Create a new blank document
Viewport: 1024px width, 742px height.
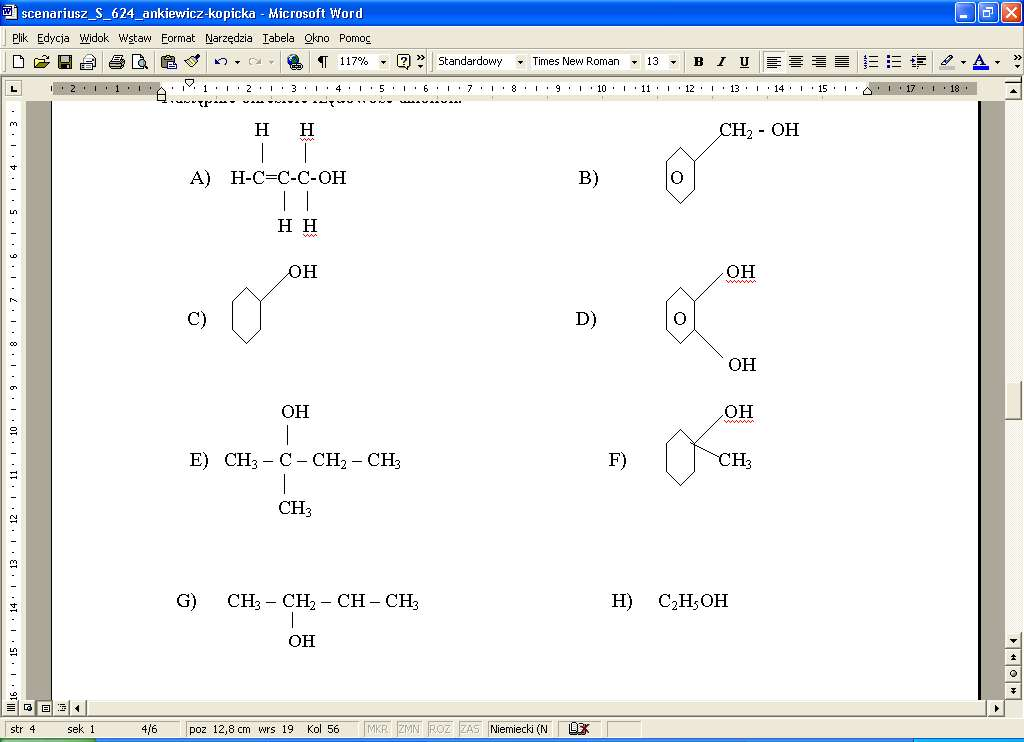(x=18, y=61)
